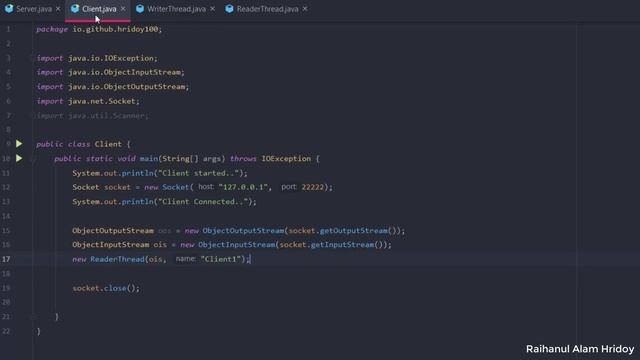This screenshot has height=360, width=640.
Task: Run the Client class via gutter arrow
Action: (19, 144)
